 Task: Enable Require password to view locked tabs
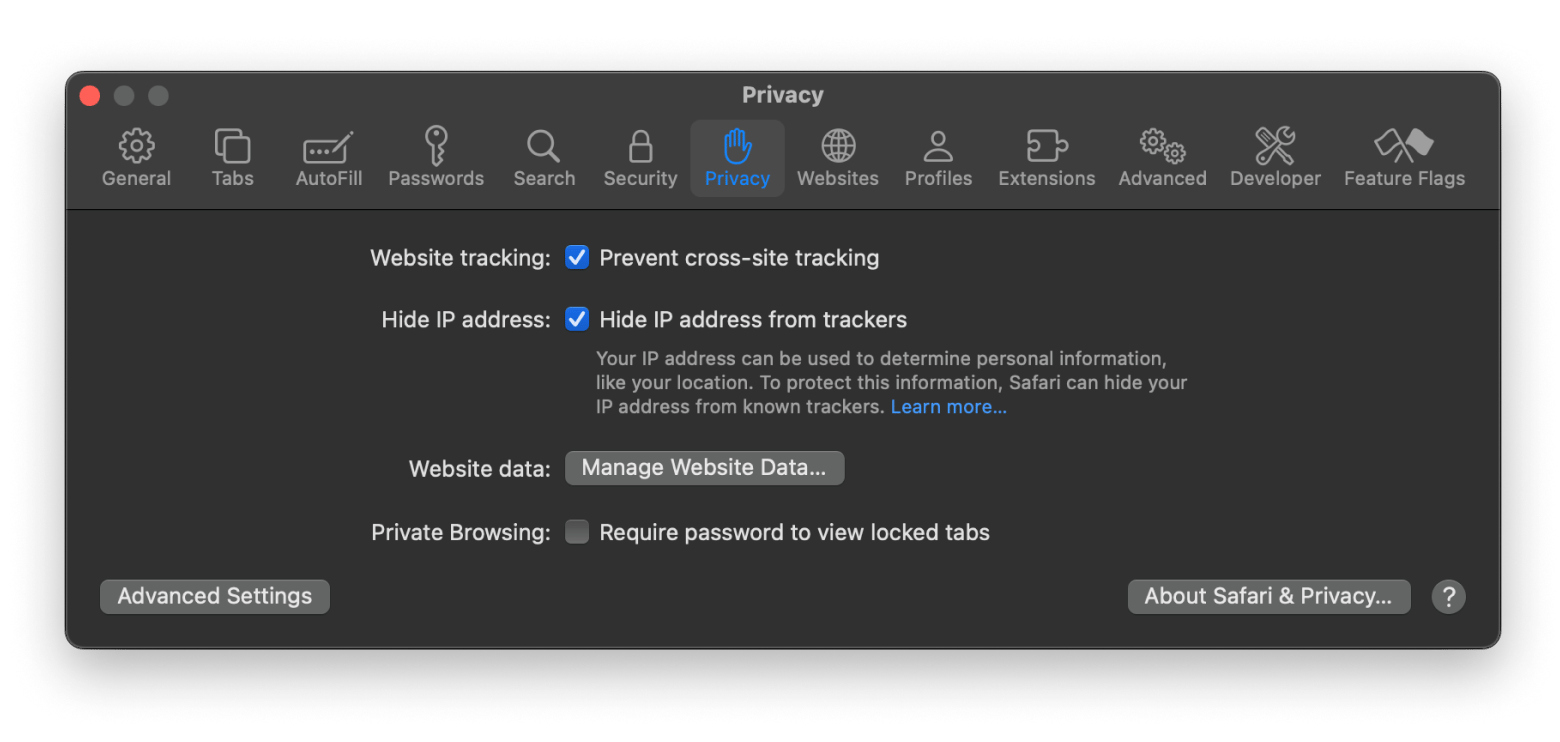click(577, 532)
